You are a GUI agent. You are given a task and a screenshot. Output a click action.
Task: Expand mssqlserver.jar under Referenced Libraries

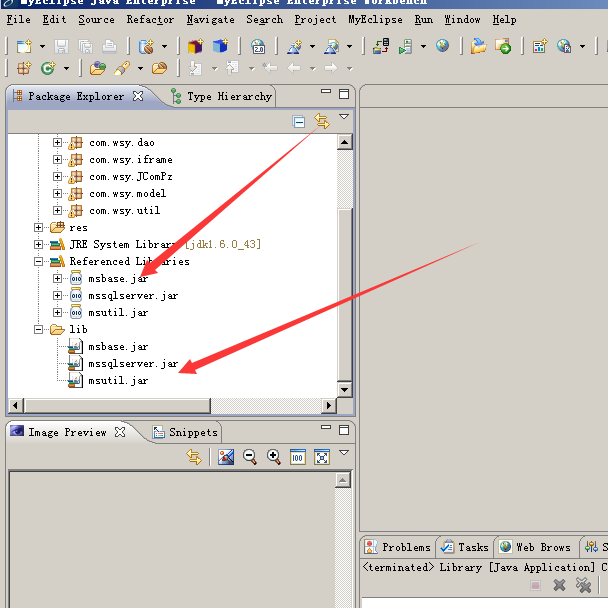coord(57,295)
